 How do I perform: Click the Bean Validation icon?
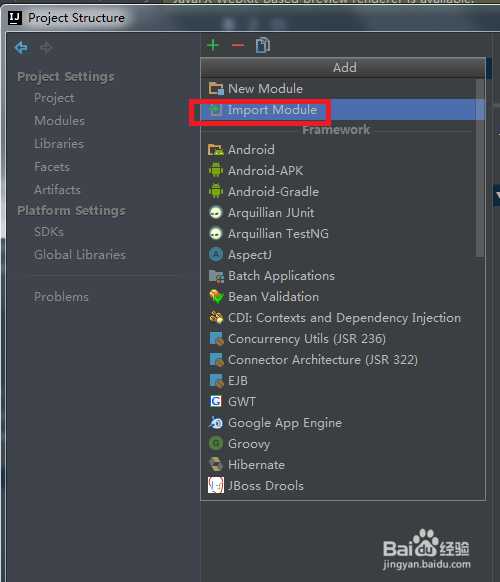click(x=216, y=297)
